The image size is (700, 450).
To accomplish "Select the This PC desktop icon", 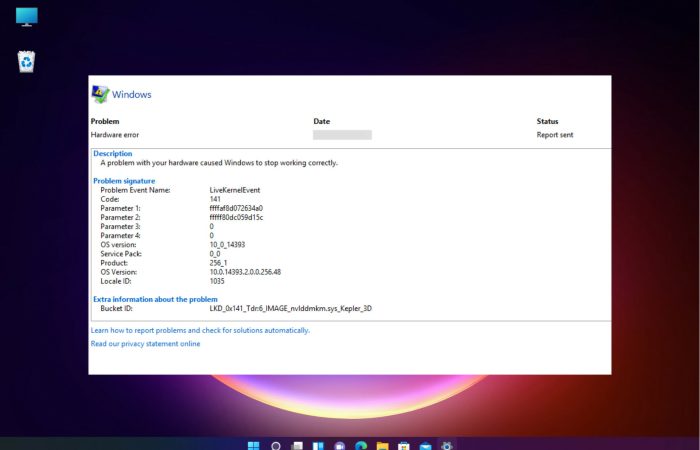I will tap(27, 17).
